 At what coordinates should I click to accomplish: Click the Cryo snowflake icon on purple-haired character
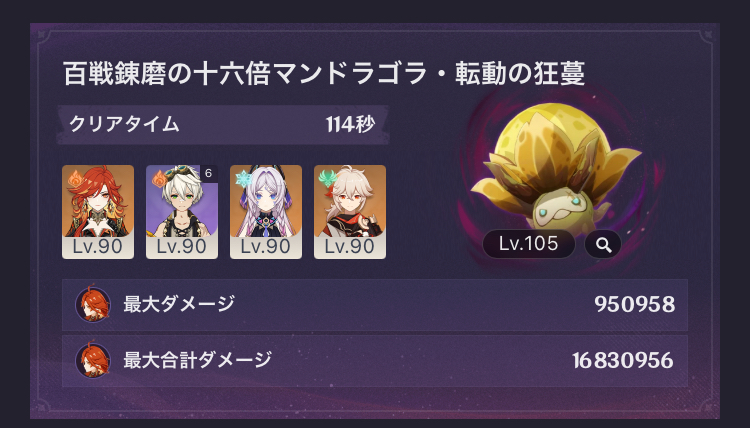pyautogui.click(x=243, y=179)
